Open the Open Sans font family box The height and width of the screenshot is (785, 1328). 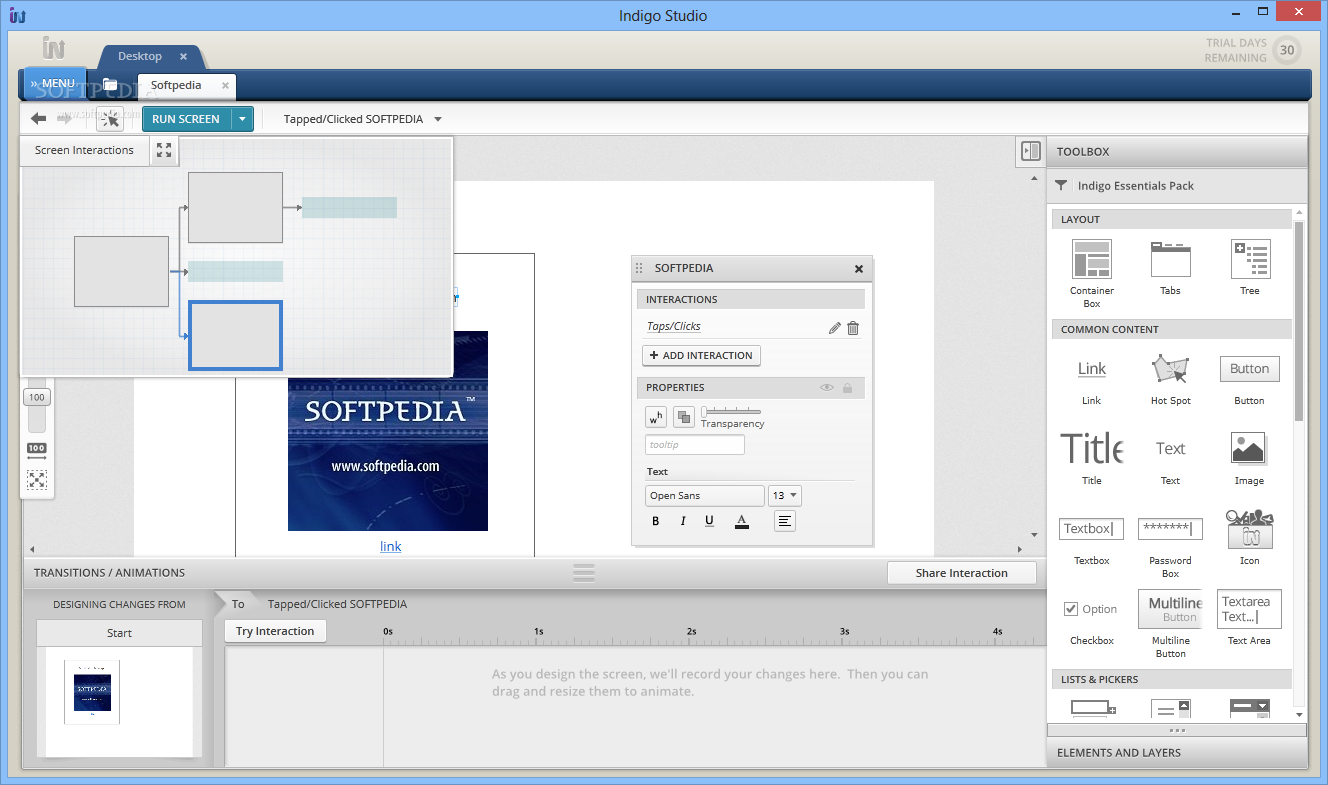[705, 496]
